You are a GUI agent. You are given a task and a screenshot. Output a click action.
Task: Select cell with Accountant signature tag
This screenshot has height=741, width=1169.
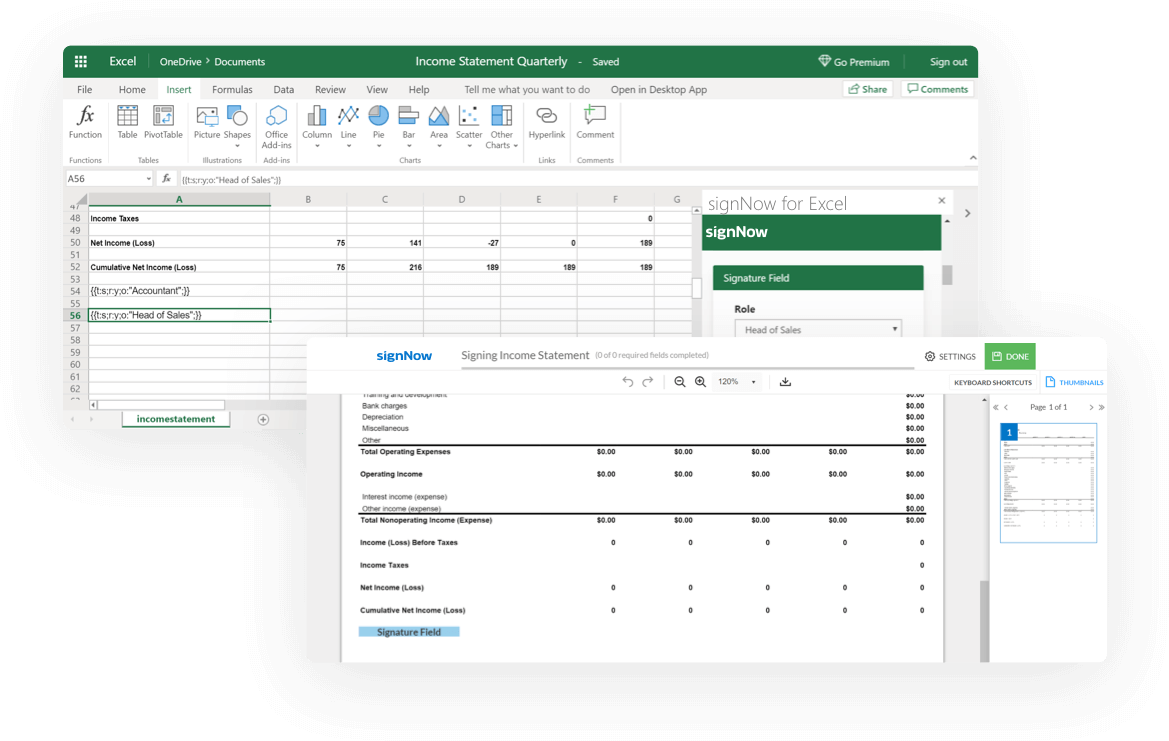pyautogui.click(x=179, y=291)
